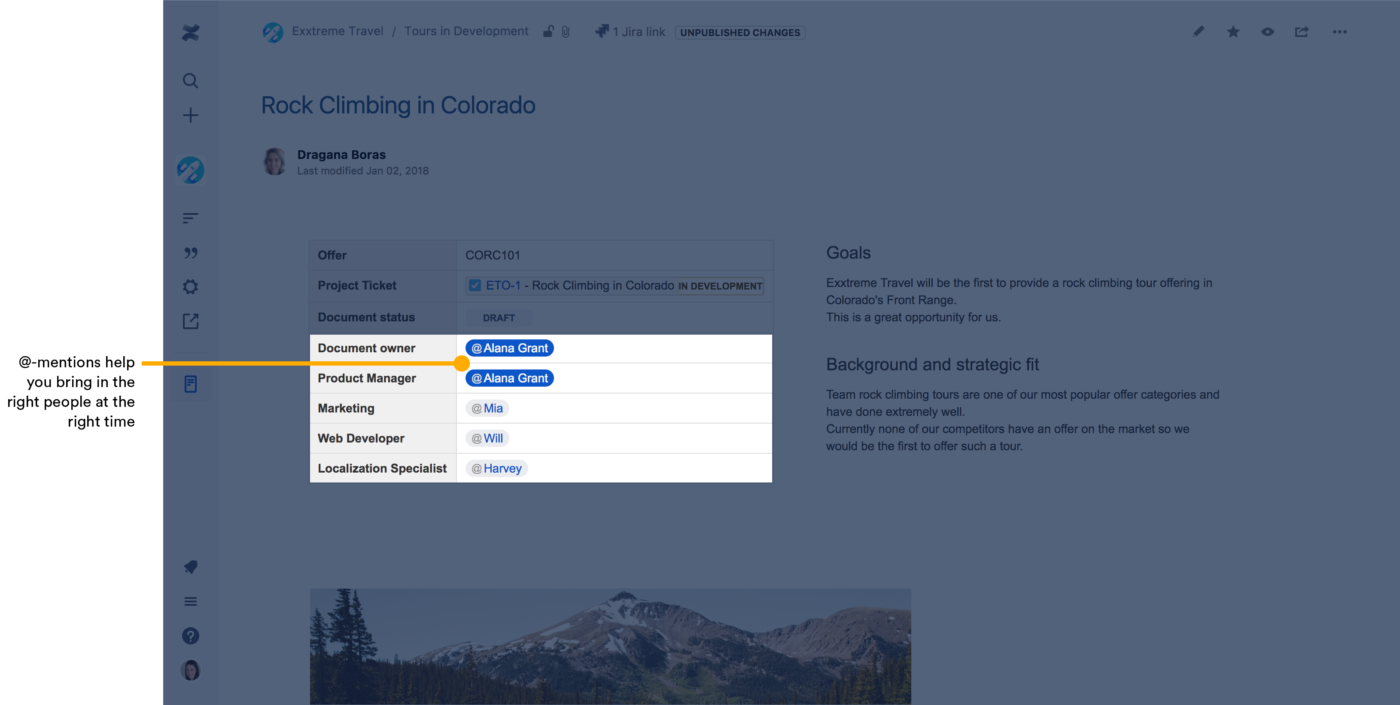Click the @Will mention
The height and width of the screenshot is (705, 1400).
tap(488, 438)
